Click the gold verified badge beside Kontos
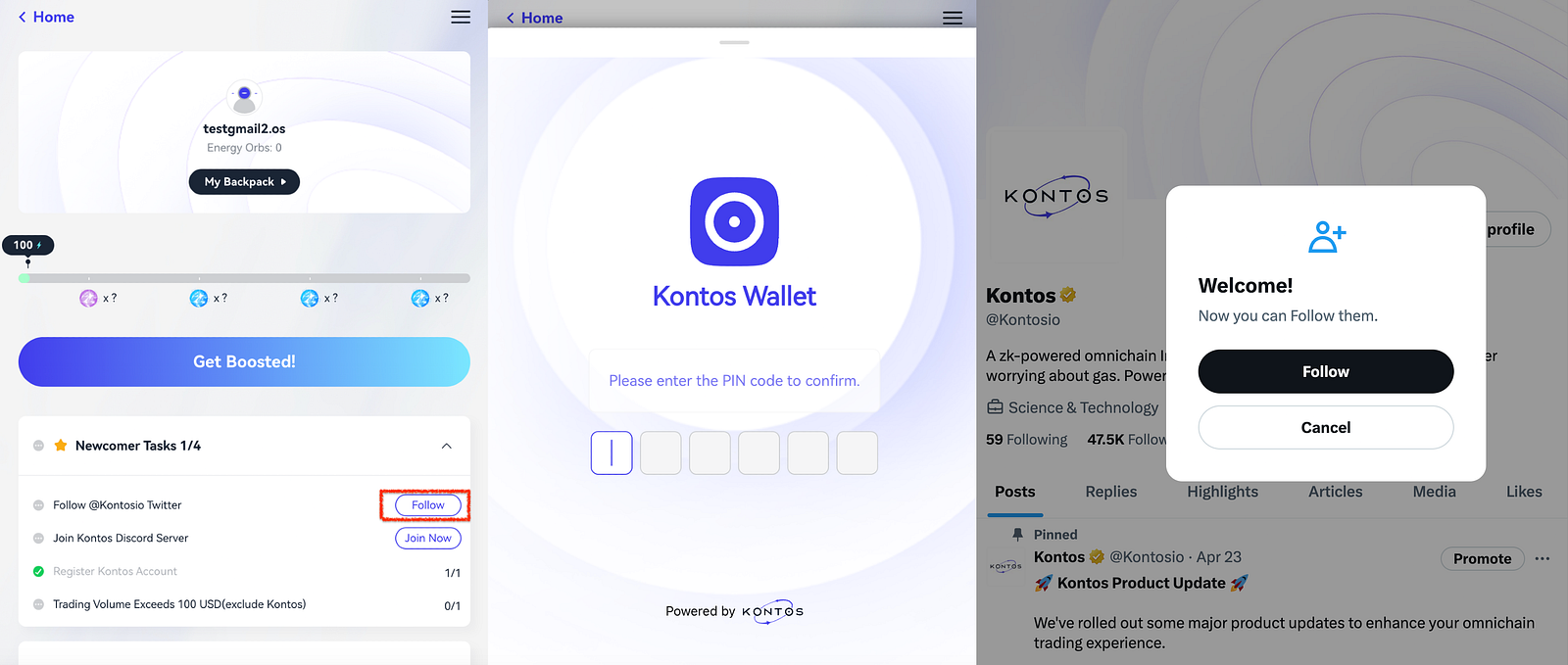1568x665 pixels. [1068, 295]
